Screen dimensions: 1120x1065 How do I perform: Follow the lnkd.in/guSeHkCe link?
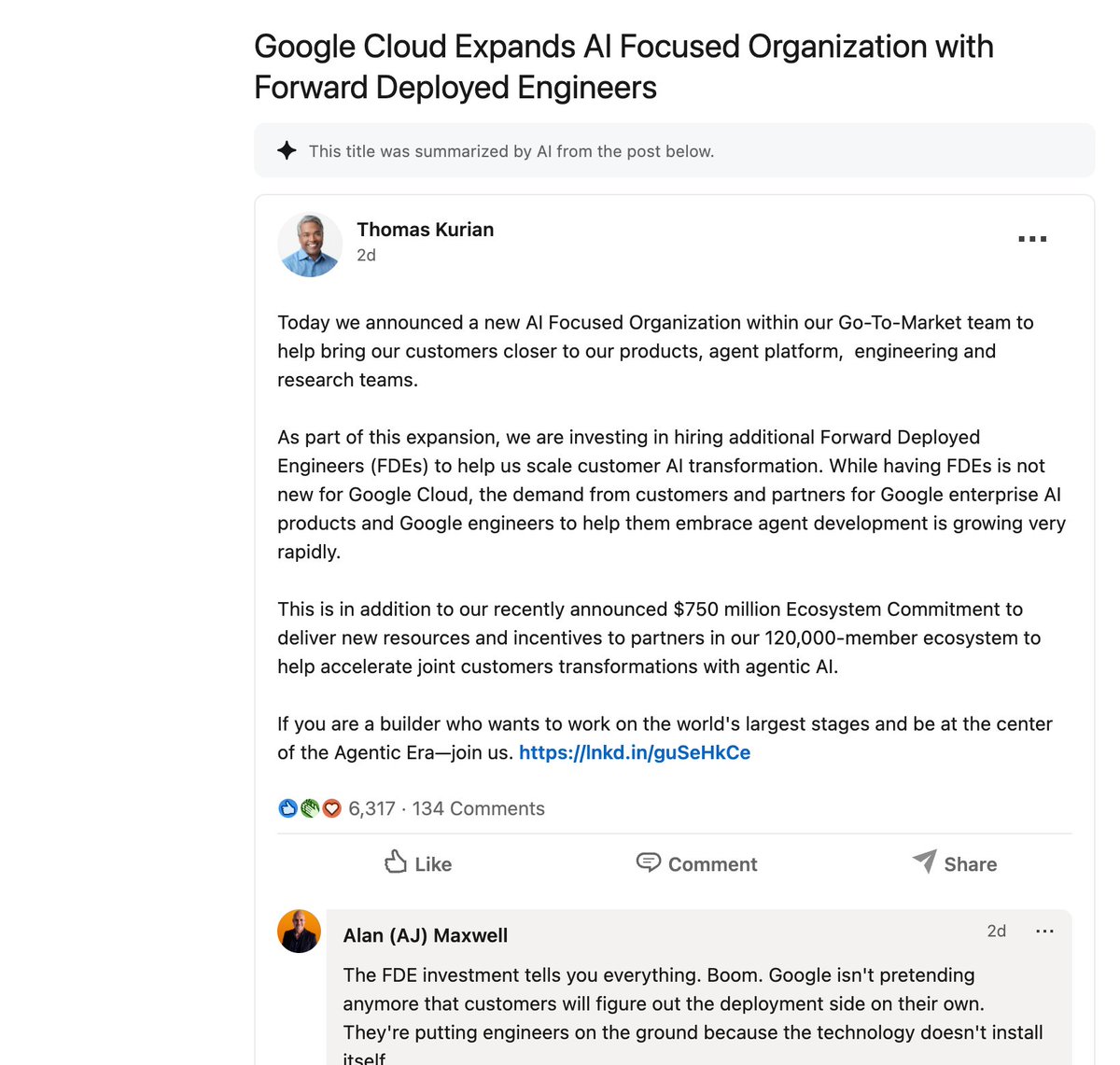[635, 752]
